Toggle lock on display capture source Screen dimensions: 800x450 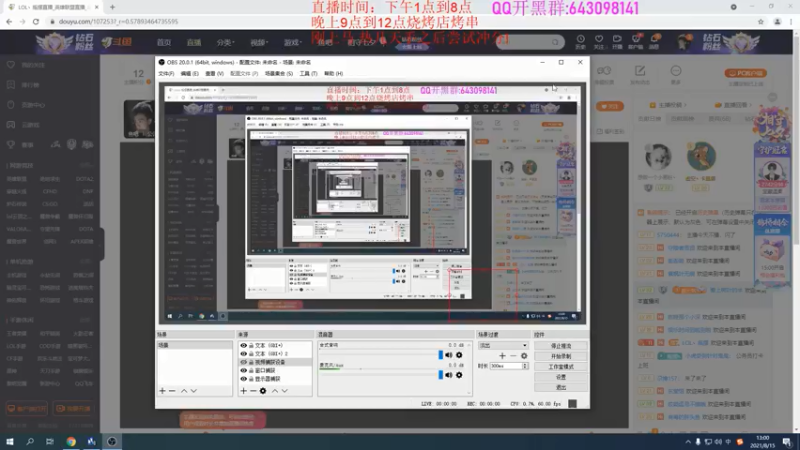(x=251, y=379)
